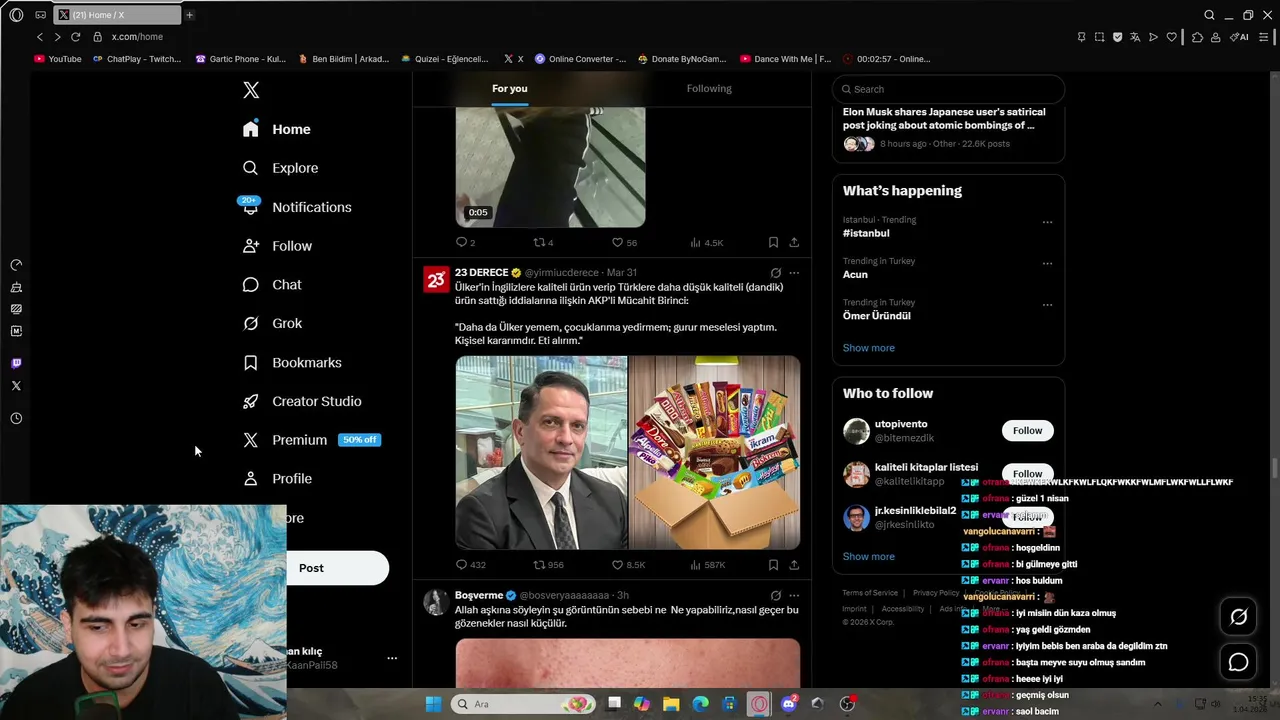Open more options on the 23 DERECE post

click(x=794, y=273)
